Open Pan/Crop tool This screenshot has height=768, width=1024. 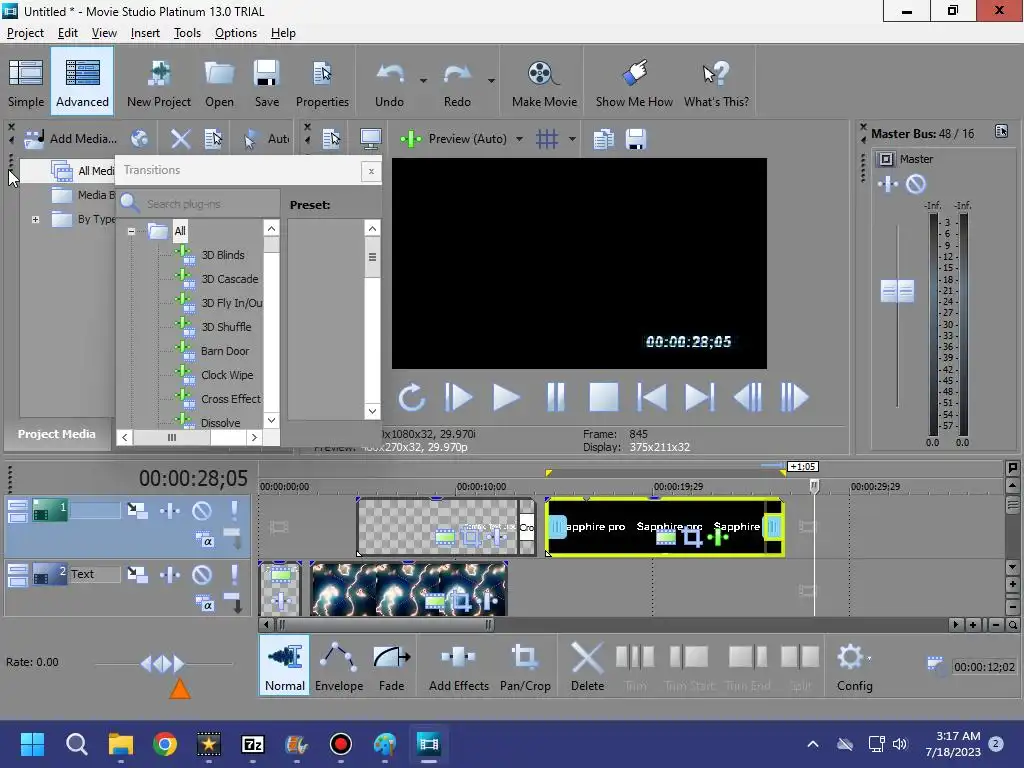pos(525,666)
